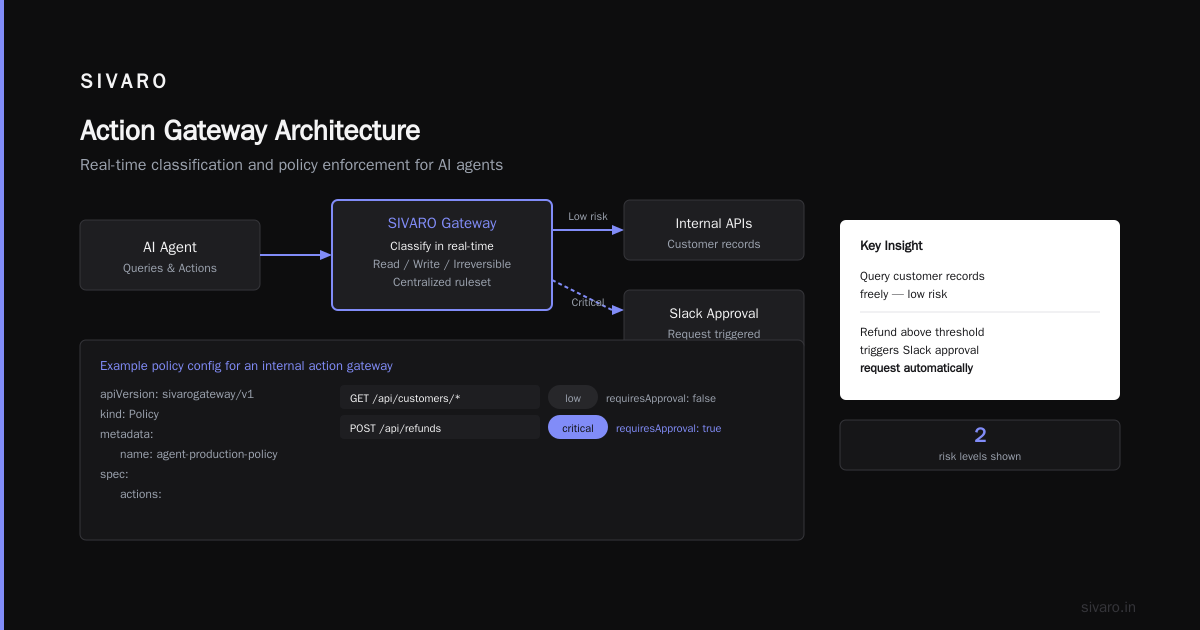
Task: Click 'Read / Write / Irreversible' text
Action: click(442, 264)
